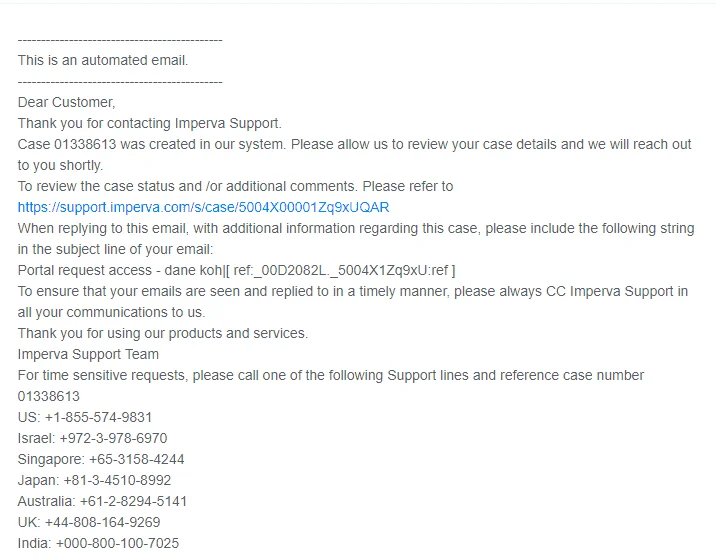The image size is (716, 559).
Task: Click the ref string in the subject line text
Action: [x=344, y=270]
